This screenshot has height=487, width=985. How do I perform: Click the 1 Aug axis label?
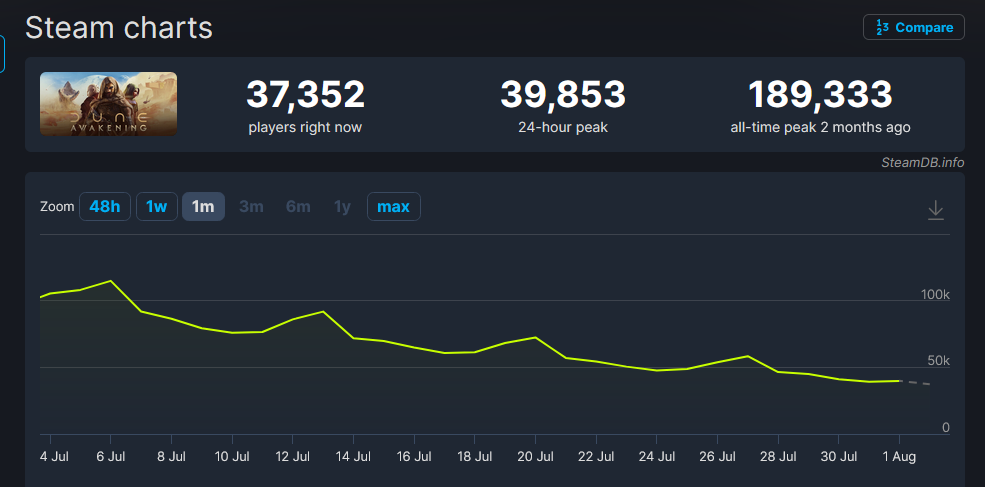(900, 457)
